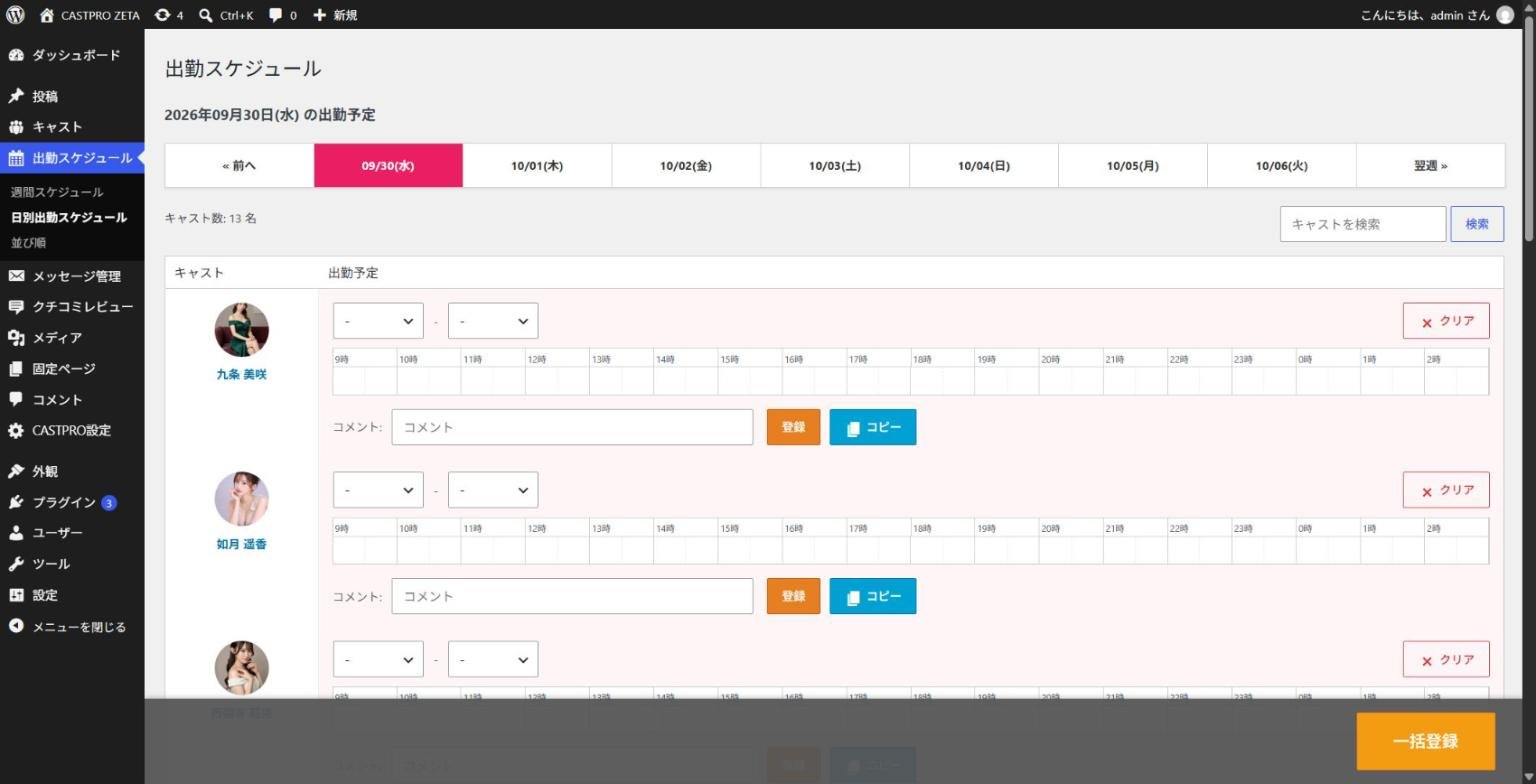
Task: Open CASTPRO設定 in the sidebar
Action: click(x=72, y=431)
